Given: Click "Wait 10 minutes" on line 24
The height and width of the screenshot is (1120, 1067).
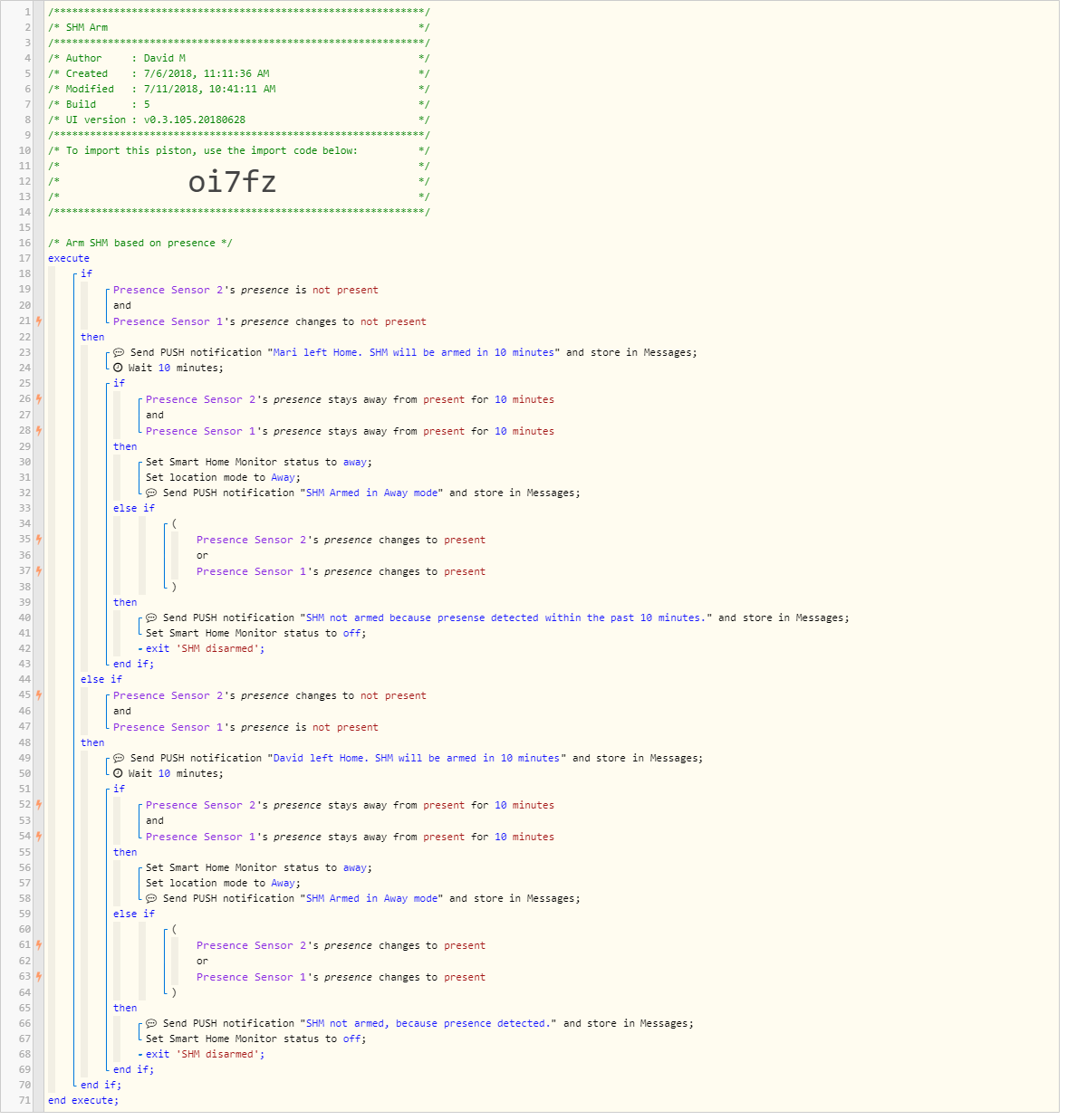Looking at the screenshot, I should 176,369.
